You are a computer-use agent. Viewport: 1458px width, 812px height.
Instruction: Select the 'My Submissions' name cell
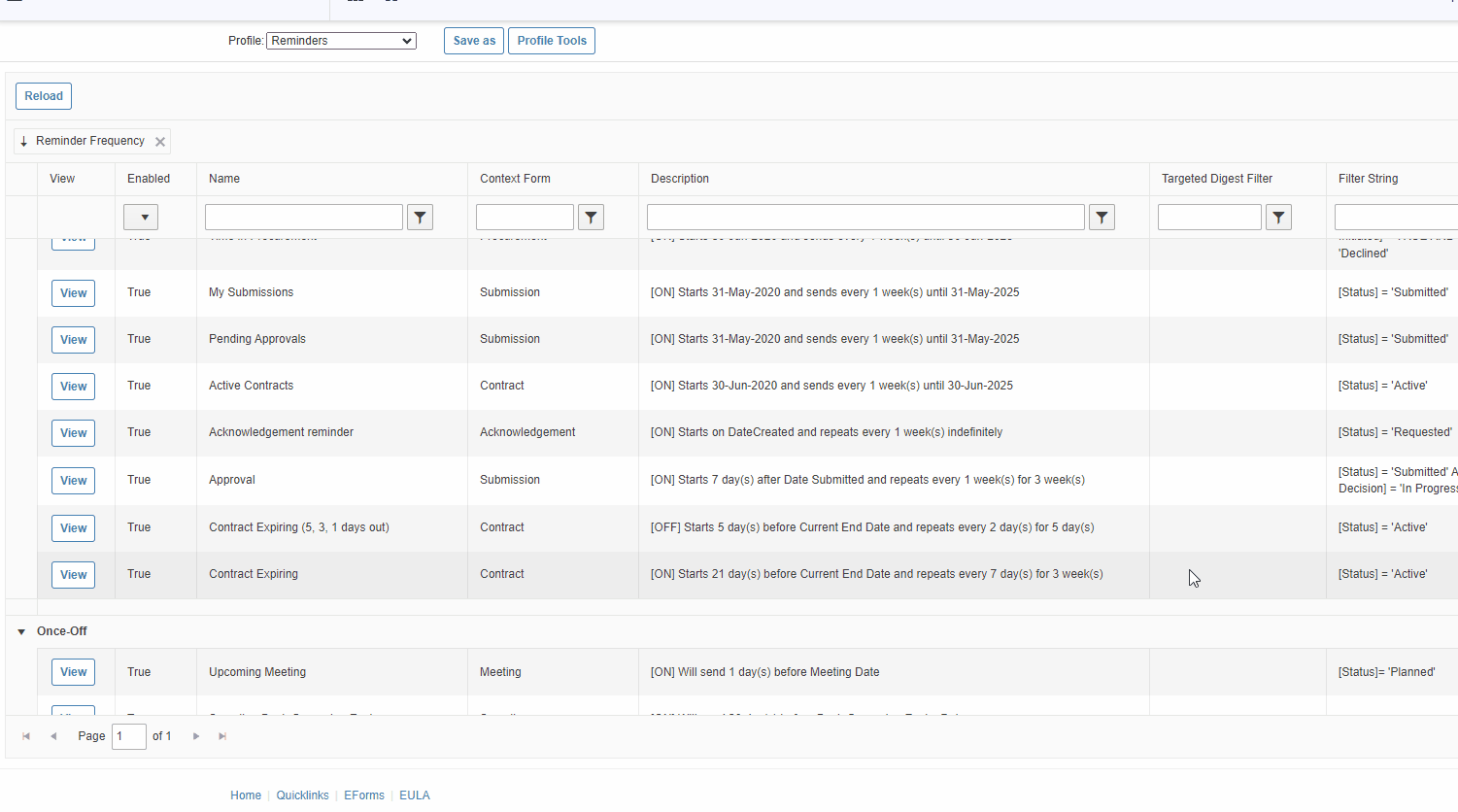coord(251,292)
